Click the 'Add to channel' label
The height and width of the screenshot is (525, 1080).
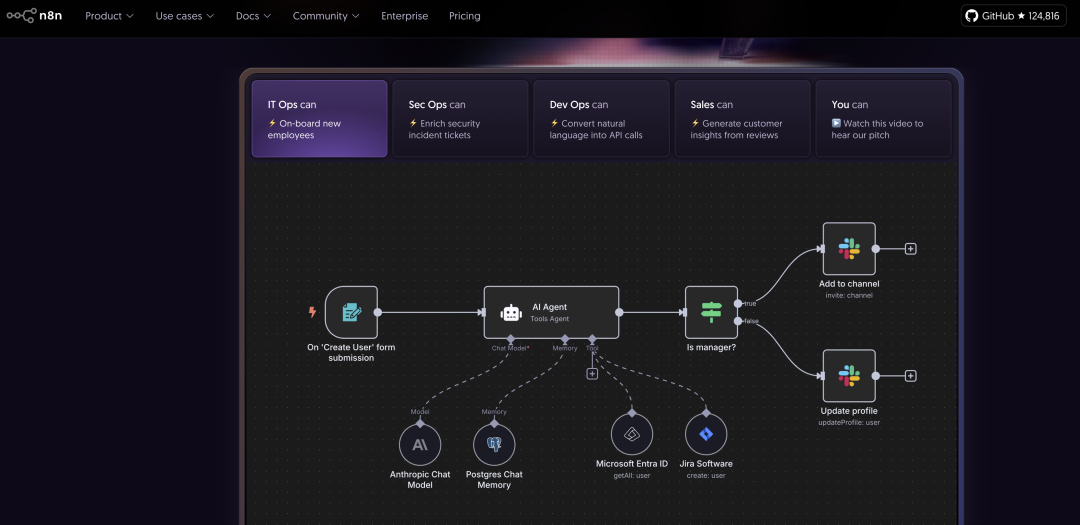point(849,284)
